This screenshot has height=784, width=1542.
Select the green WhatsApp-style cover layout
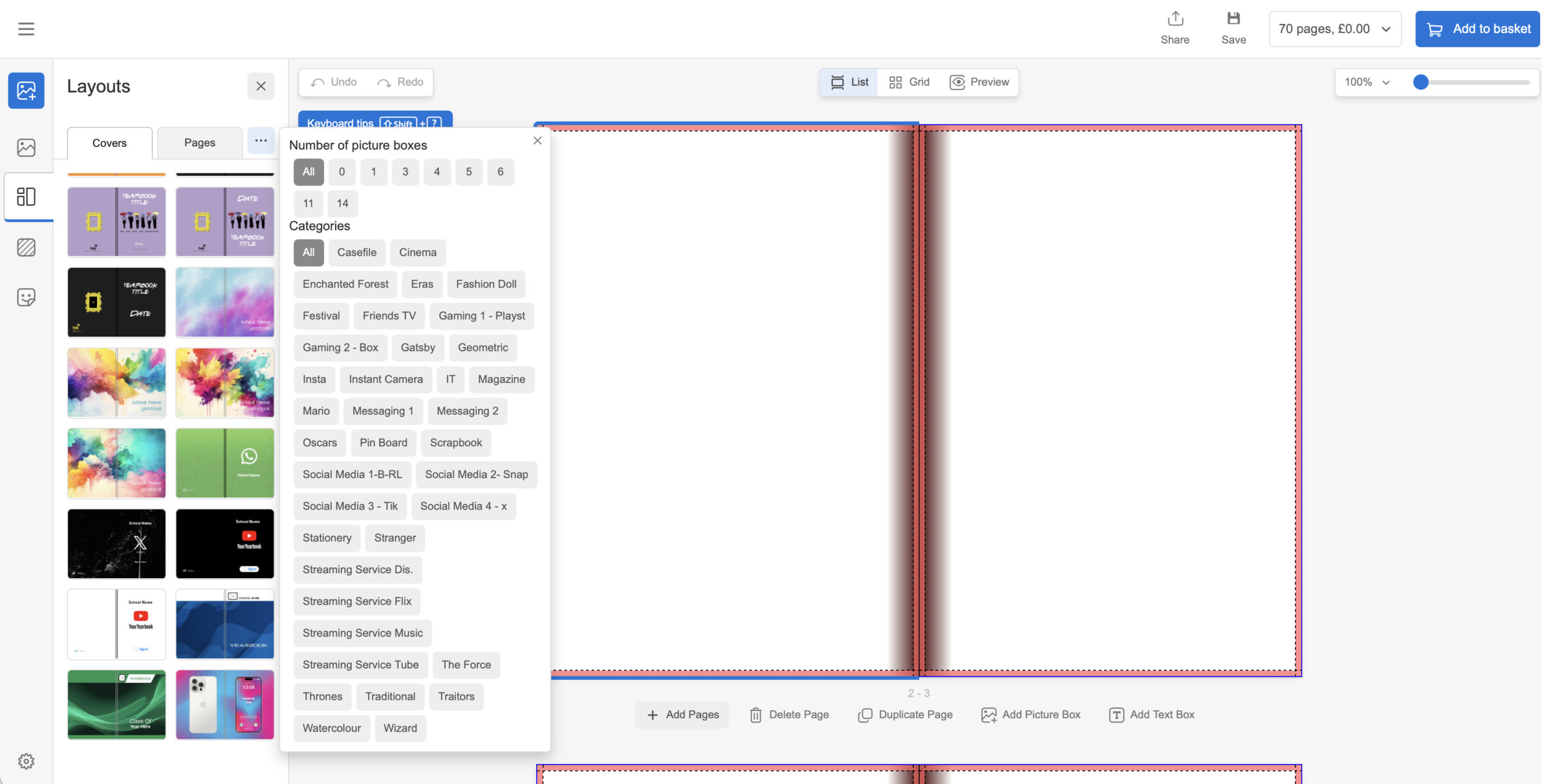(225, 463)
